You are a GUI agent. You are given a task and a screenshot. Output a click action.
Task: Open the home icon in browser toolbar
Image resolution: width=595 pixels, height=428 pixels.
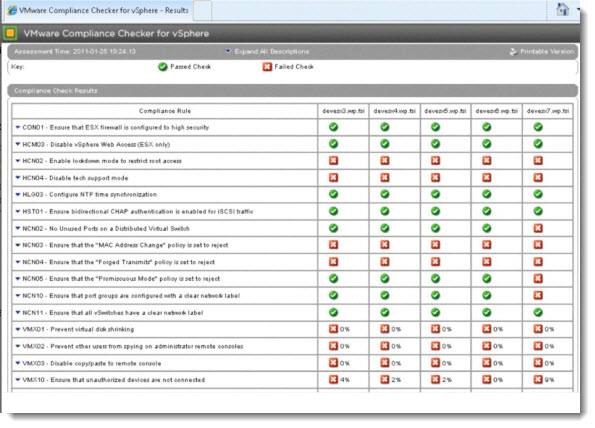click(562, 9)
